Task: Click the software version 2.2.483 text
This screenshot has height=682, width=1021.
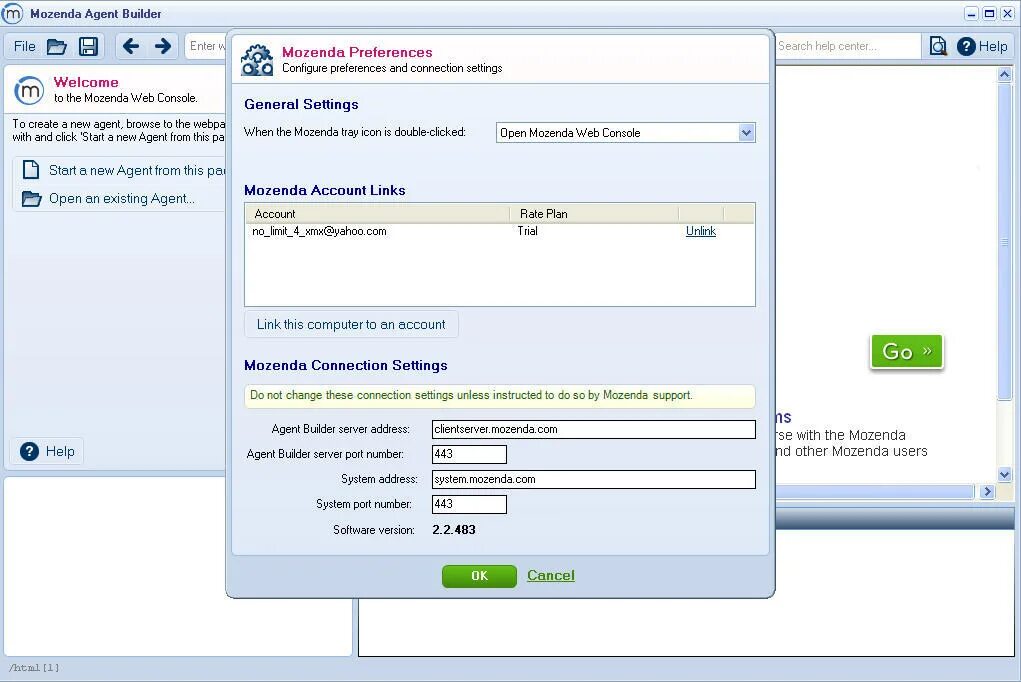Action: click(x=454, y=530)
